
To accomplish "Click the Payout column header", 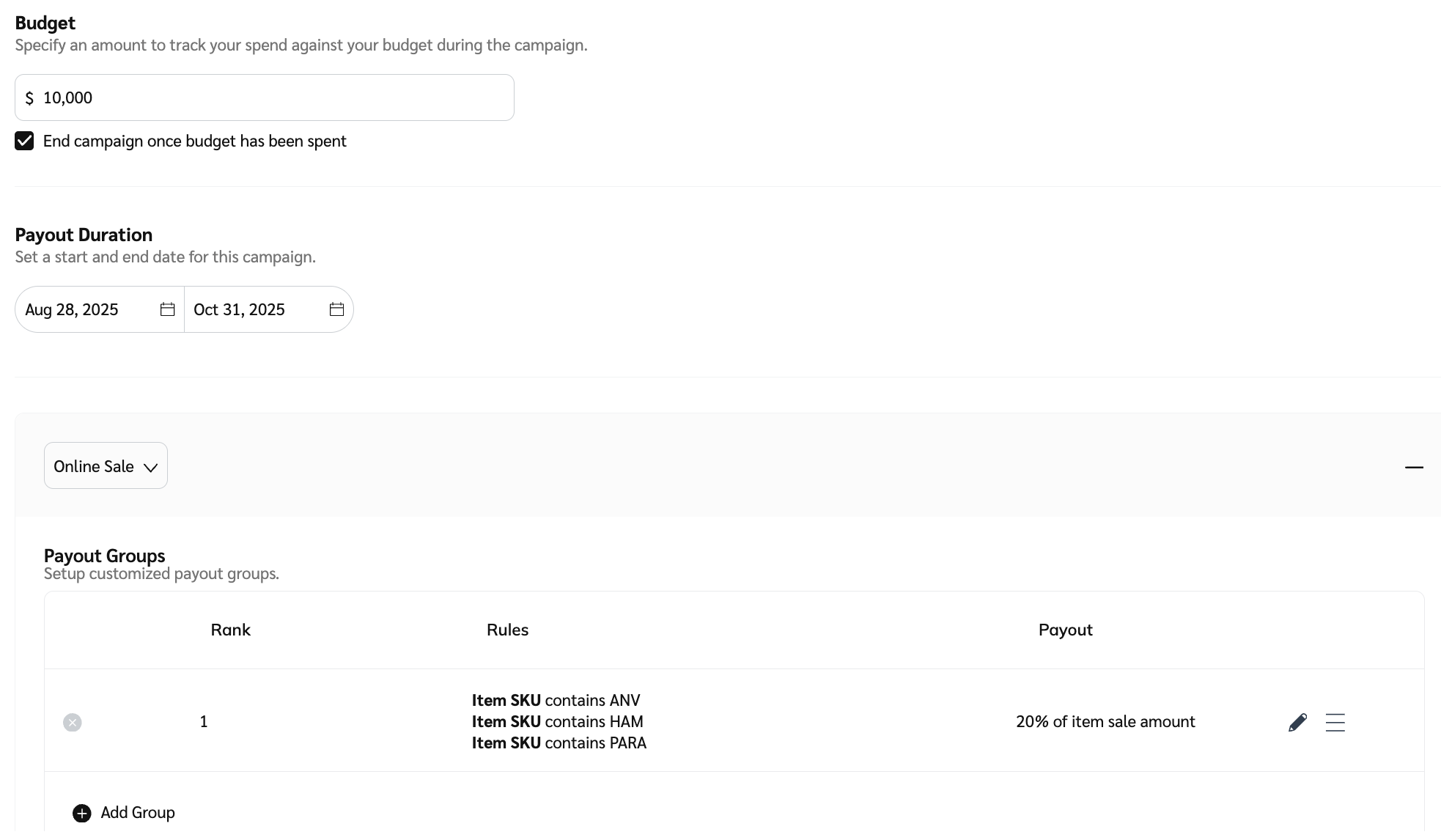I will tap(1065, 630).
